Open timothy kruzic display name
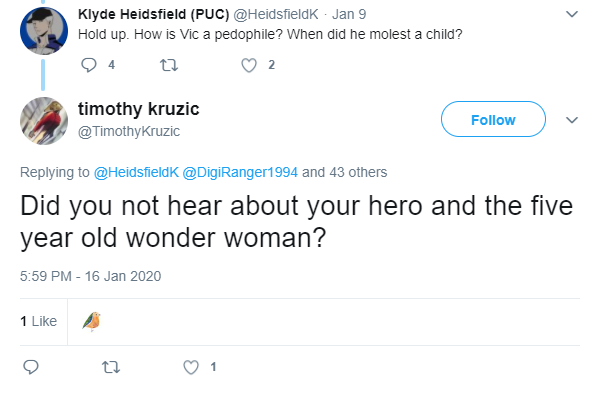The height and width of the screenshot is (395, 602). click(x=139, y=109)
